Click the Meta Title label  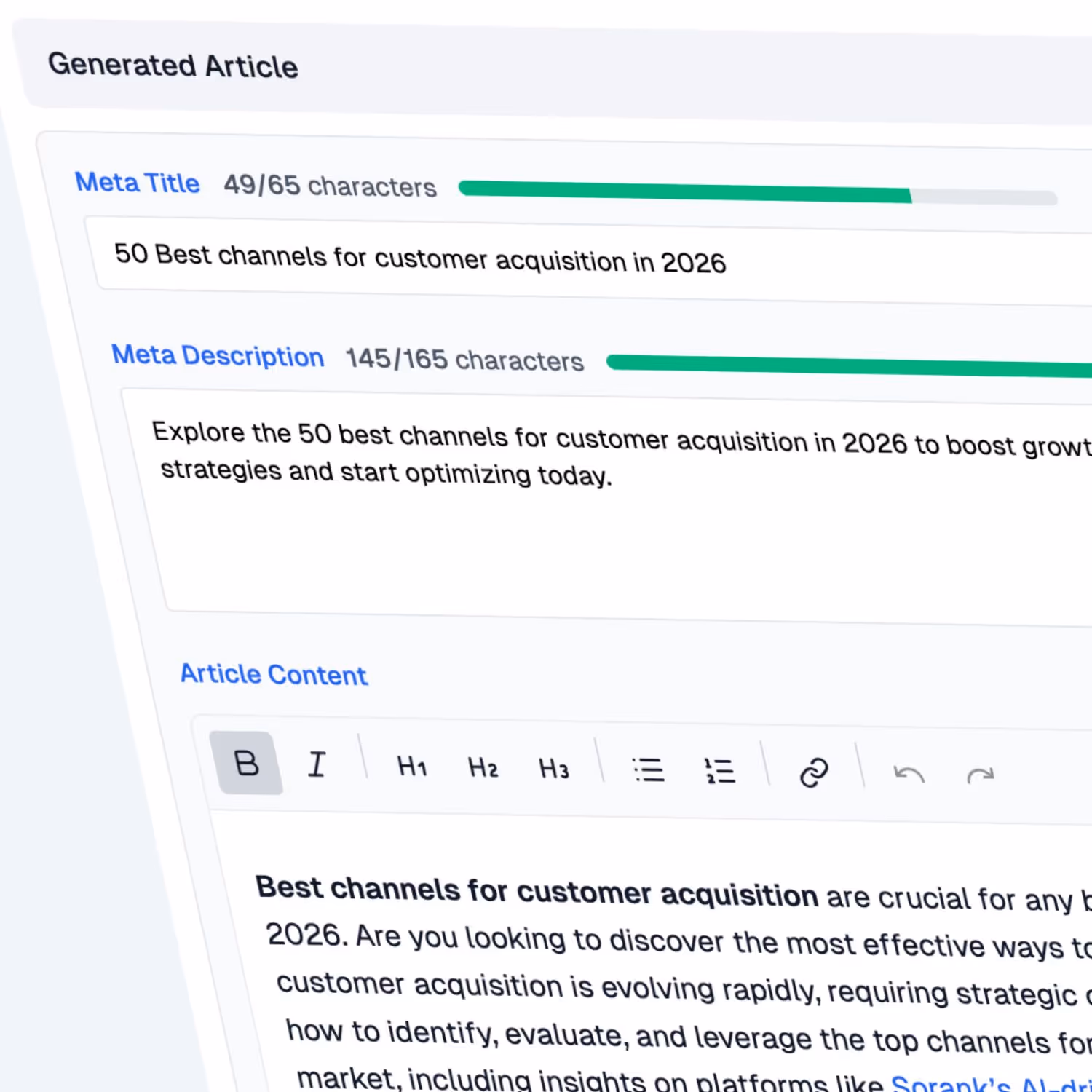click(138, 183)
